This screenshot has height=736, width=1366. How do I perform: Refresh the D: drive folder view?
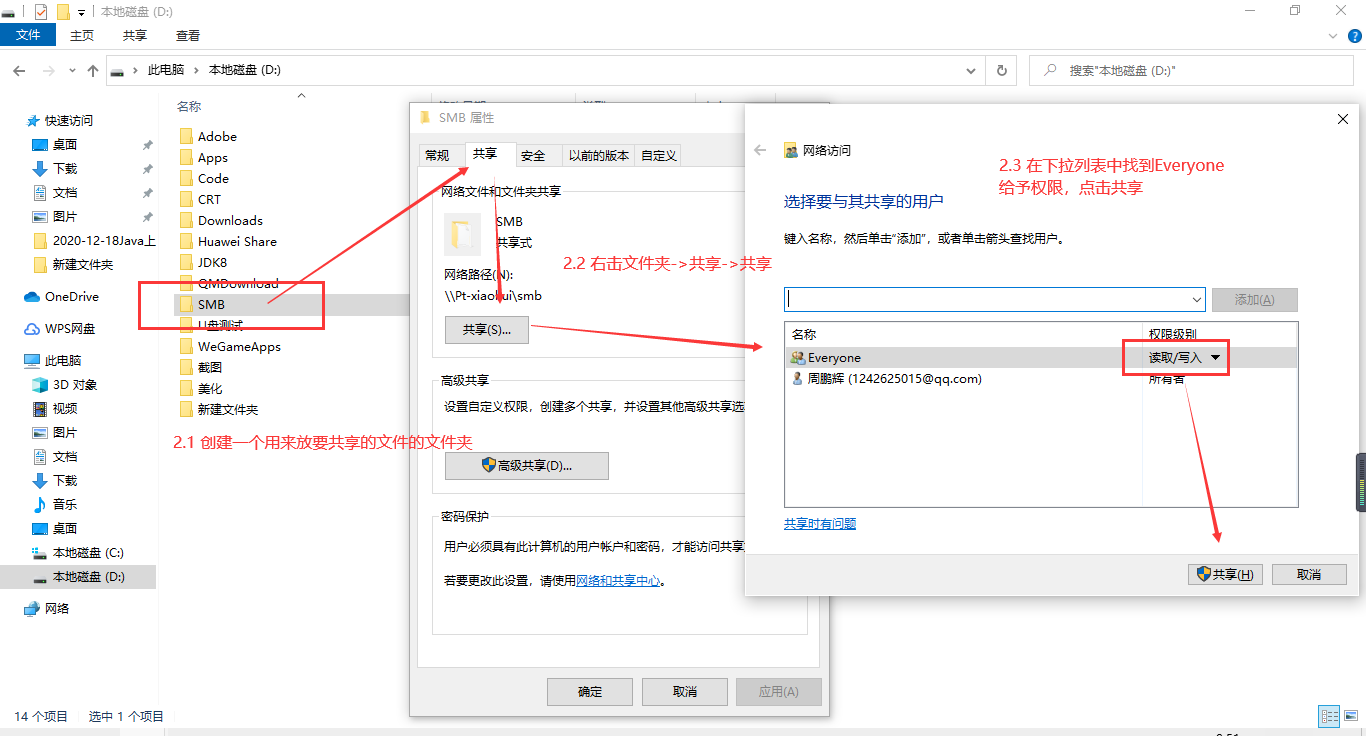click(1001, 71)
